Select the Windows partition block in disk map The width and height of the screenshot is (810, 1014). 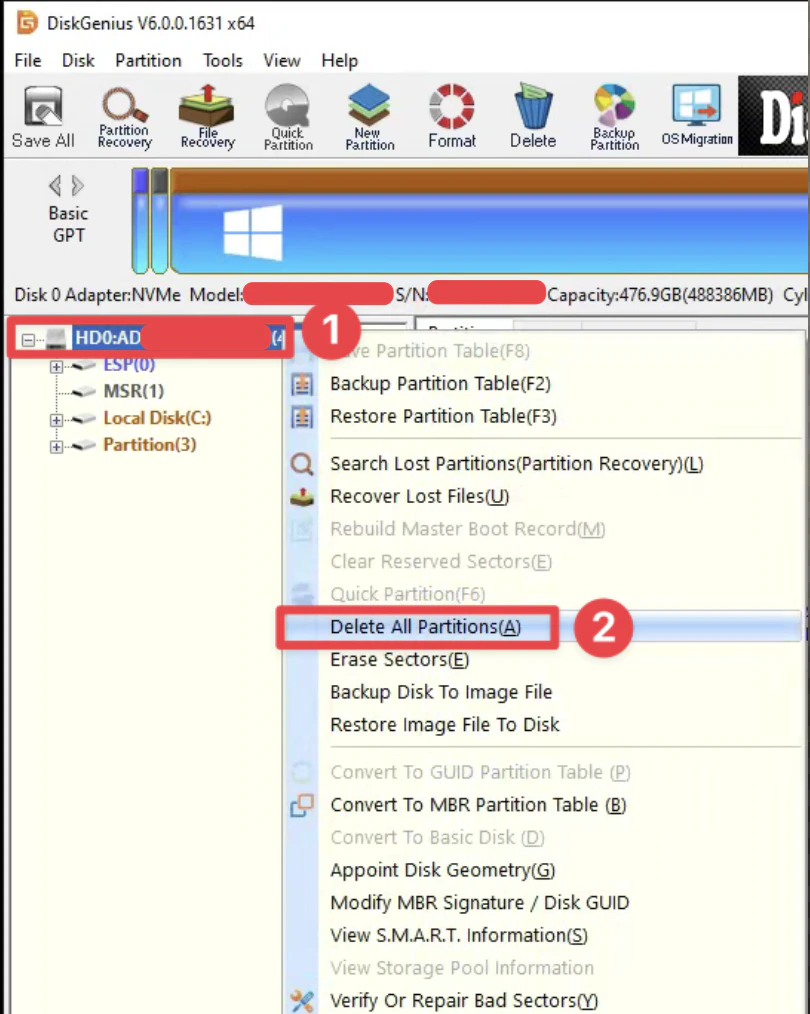coord(489,221)
